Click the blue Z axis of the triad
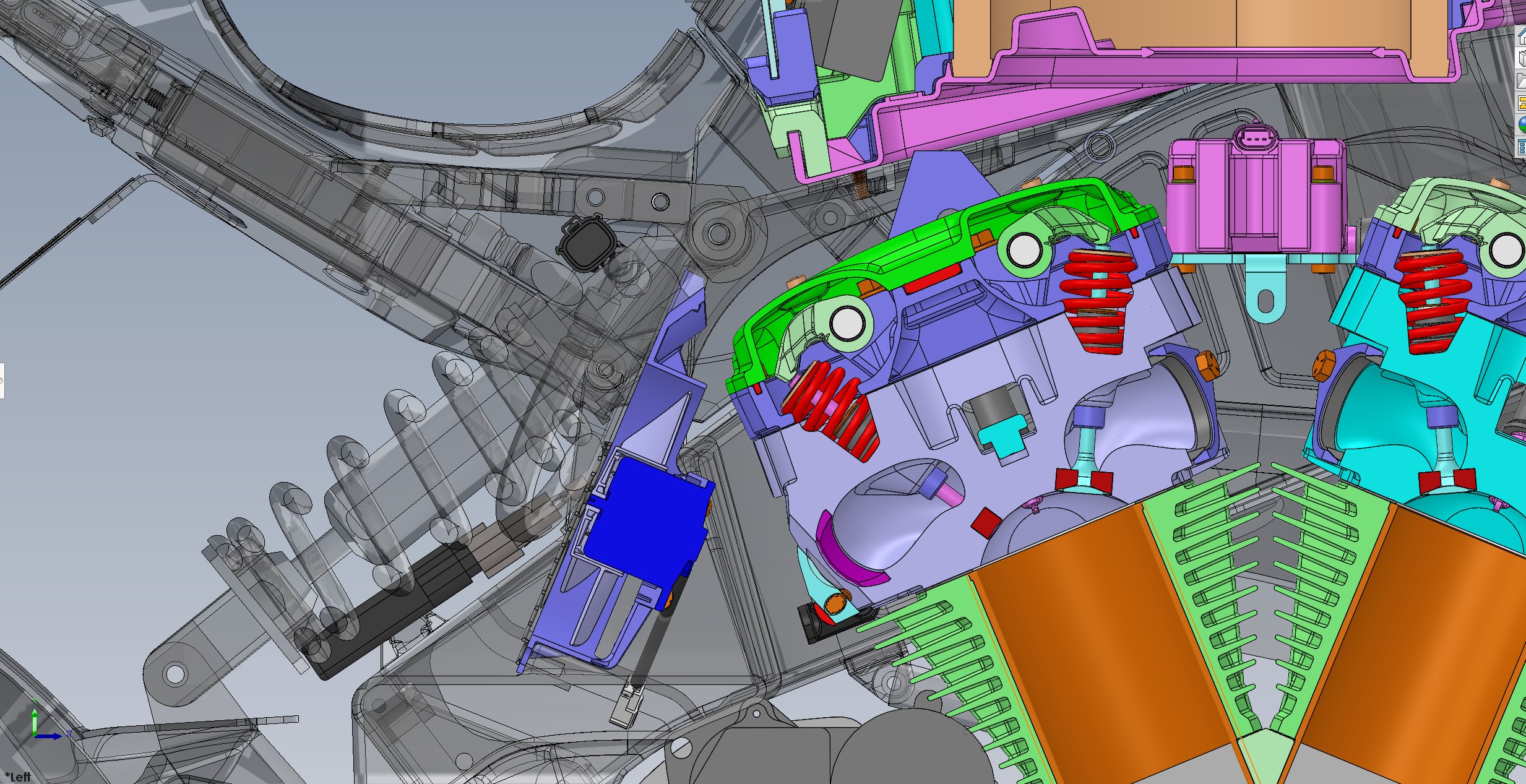The width and height of the screenshot is (1526, 784). tap(50, 736)
